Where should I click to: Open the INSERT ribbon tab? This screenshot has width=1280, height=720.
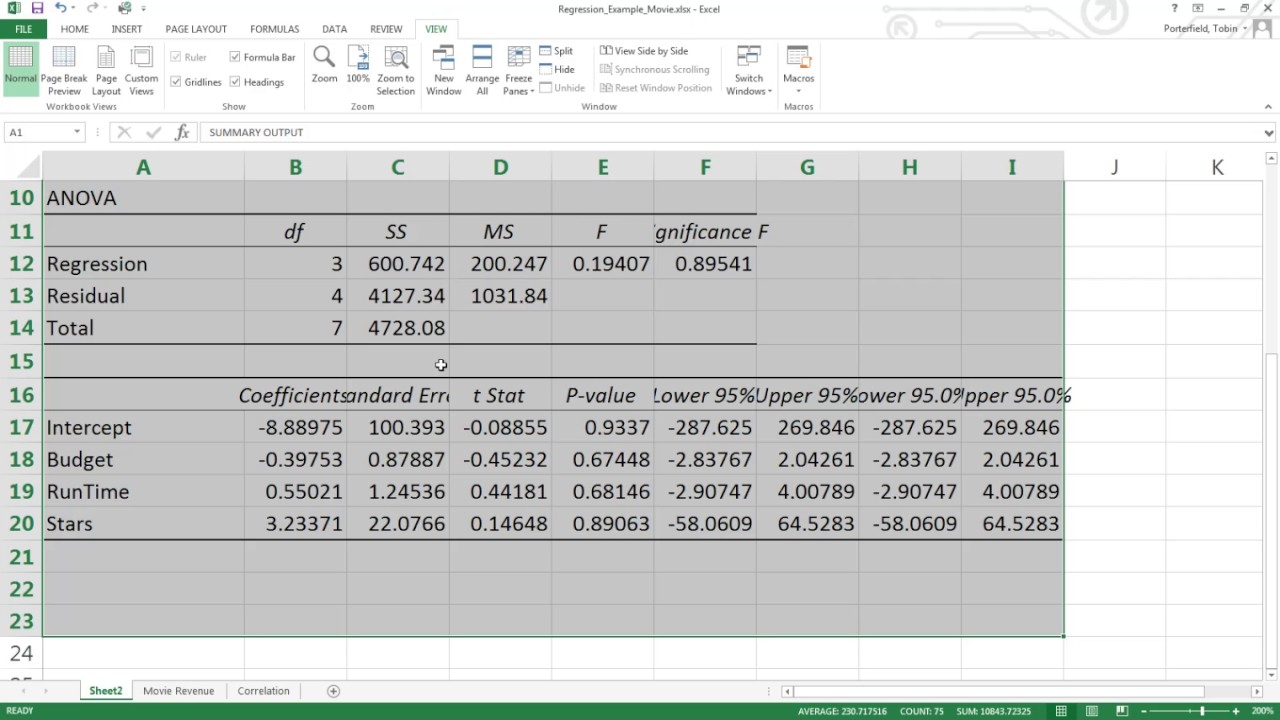pos(126,29)
